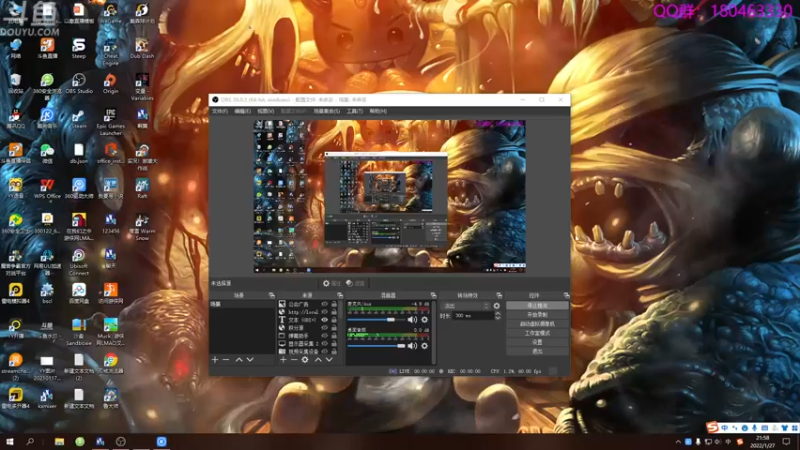
Task: Remove selected scene with minus button
Action: point(226,360)
